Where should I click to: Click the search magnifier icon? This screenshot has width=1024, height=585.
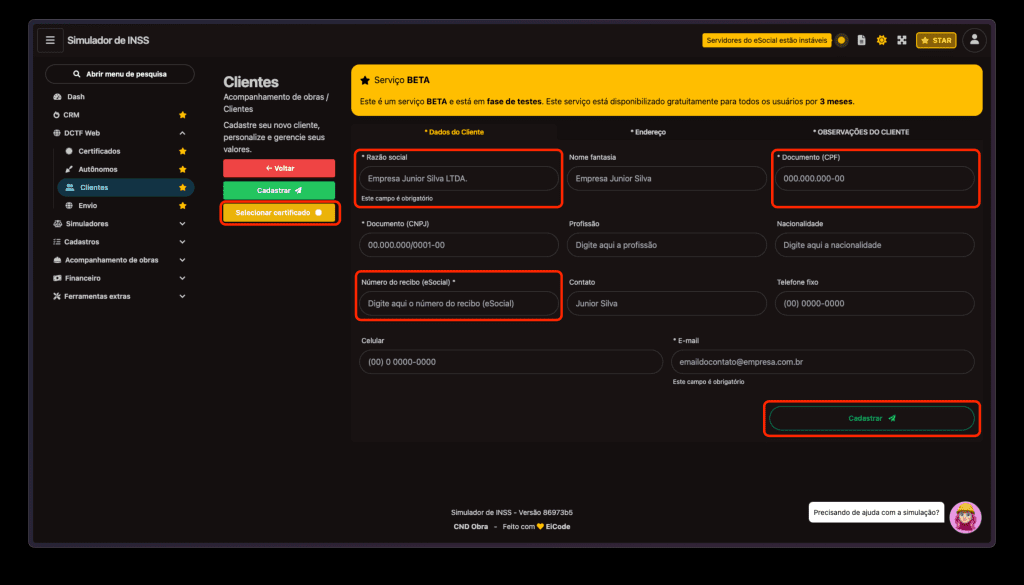click(x=76, y=74)
